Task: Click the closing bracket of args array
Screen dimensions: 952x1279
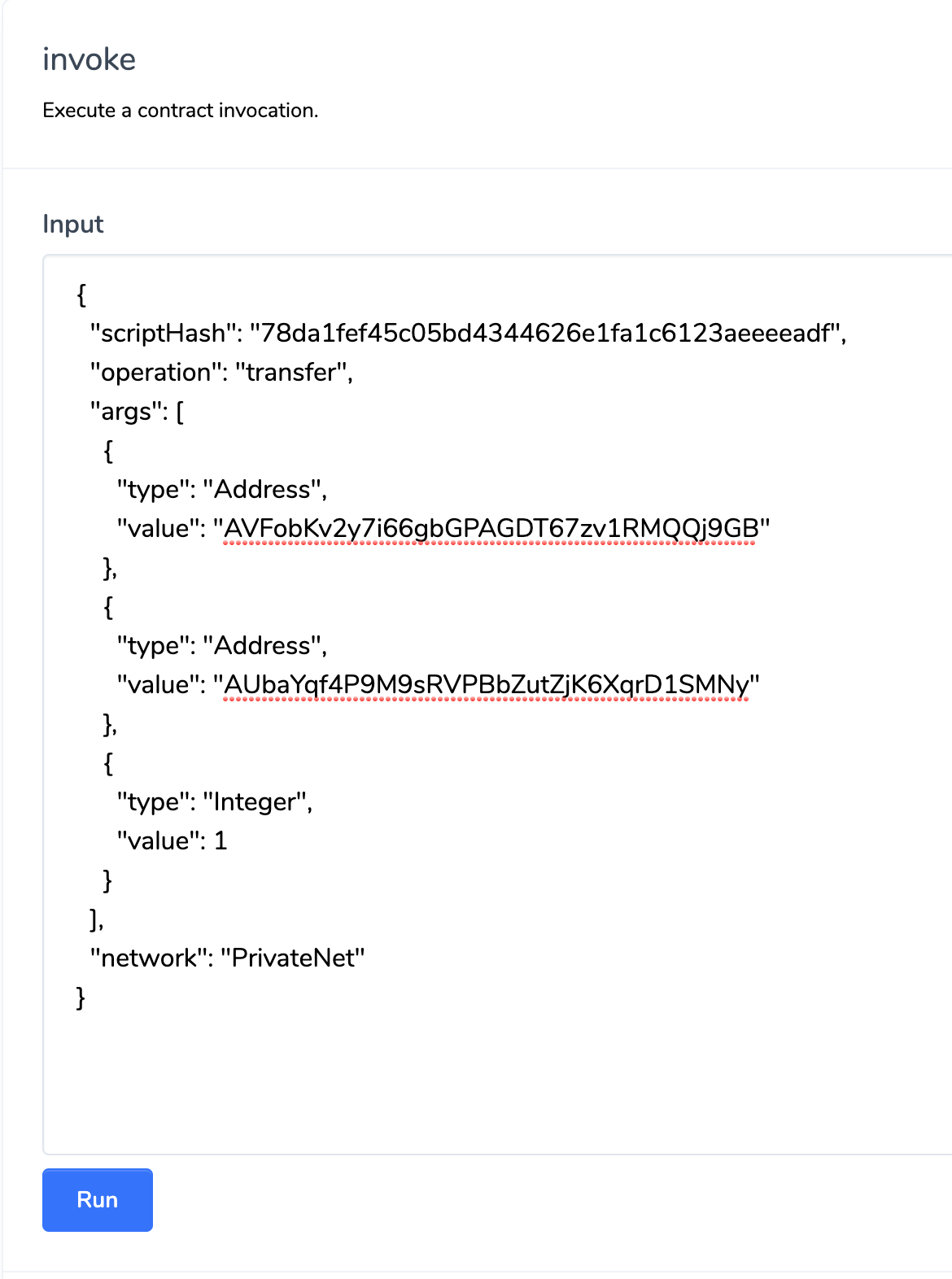Action: [x=94, y=919]
